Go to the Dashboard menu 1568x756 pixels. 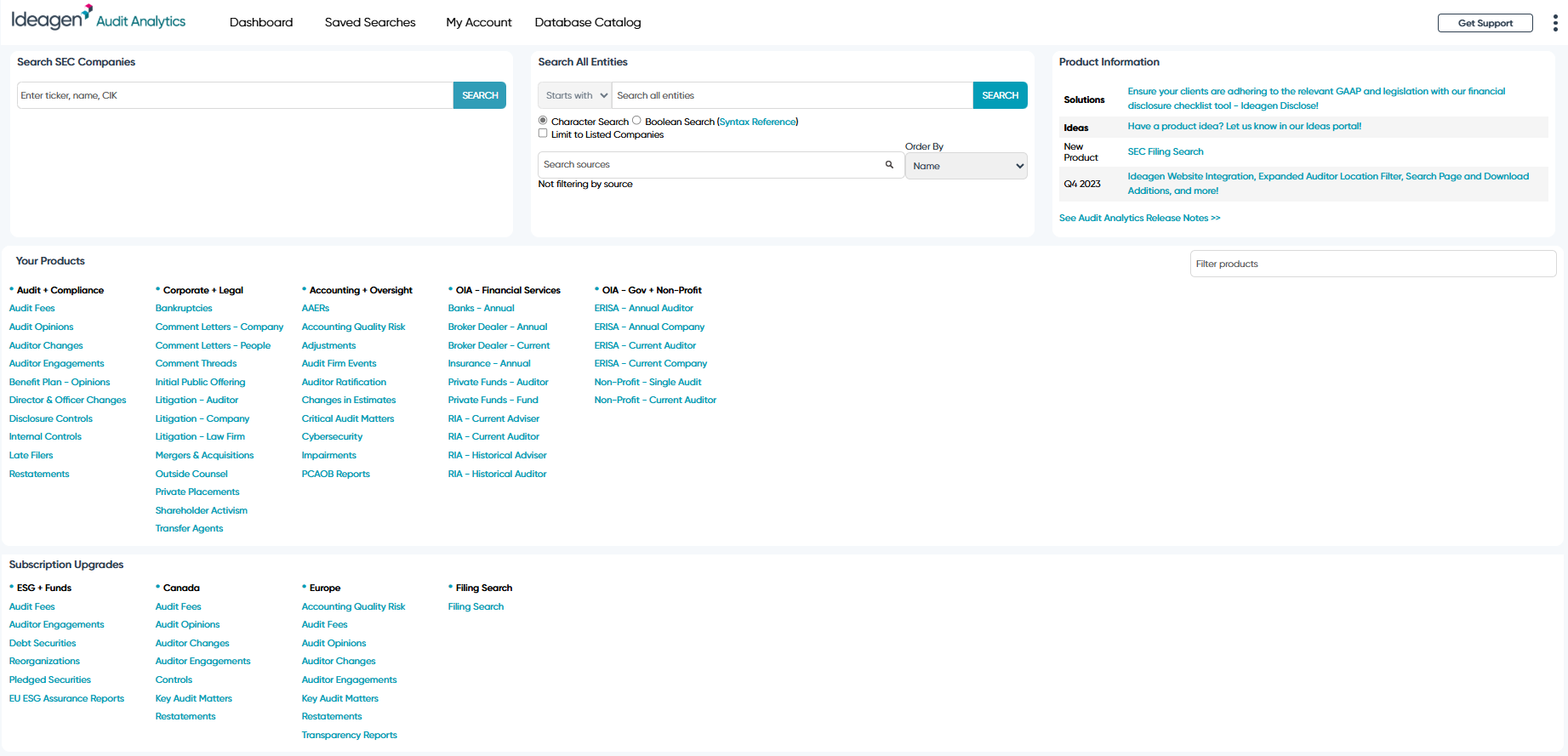[261, 22]
